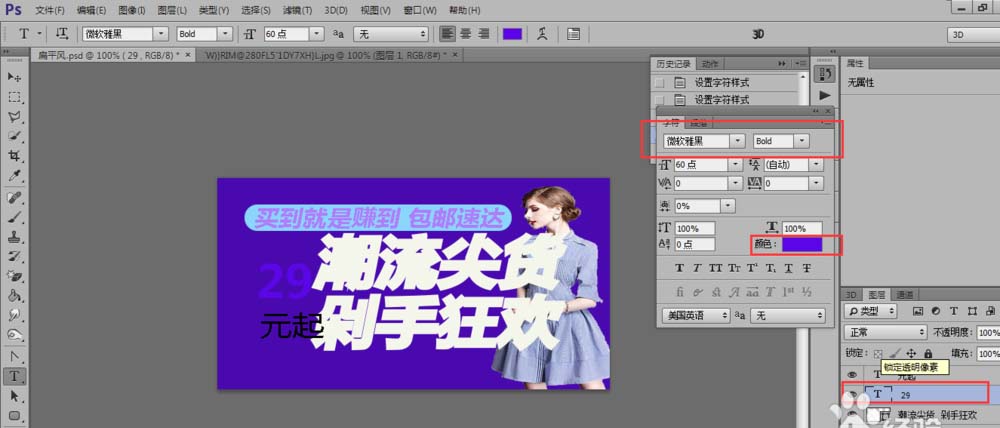Select the History Brush tool
Viewport: 1000px width, 428px height.
(15, 257)
